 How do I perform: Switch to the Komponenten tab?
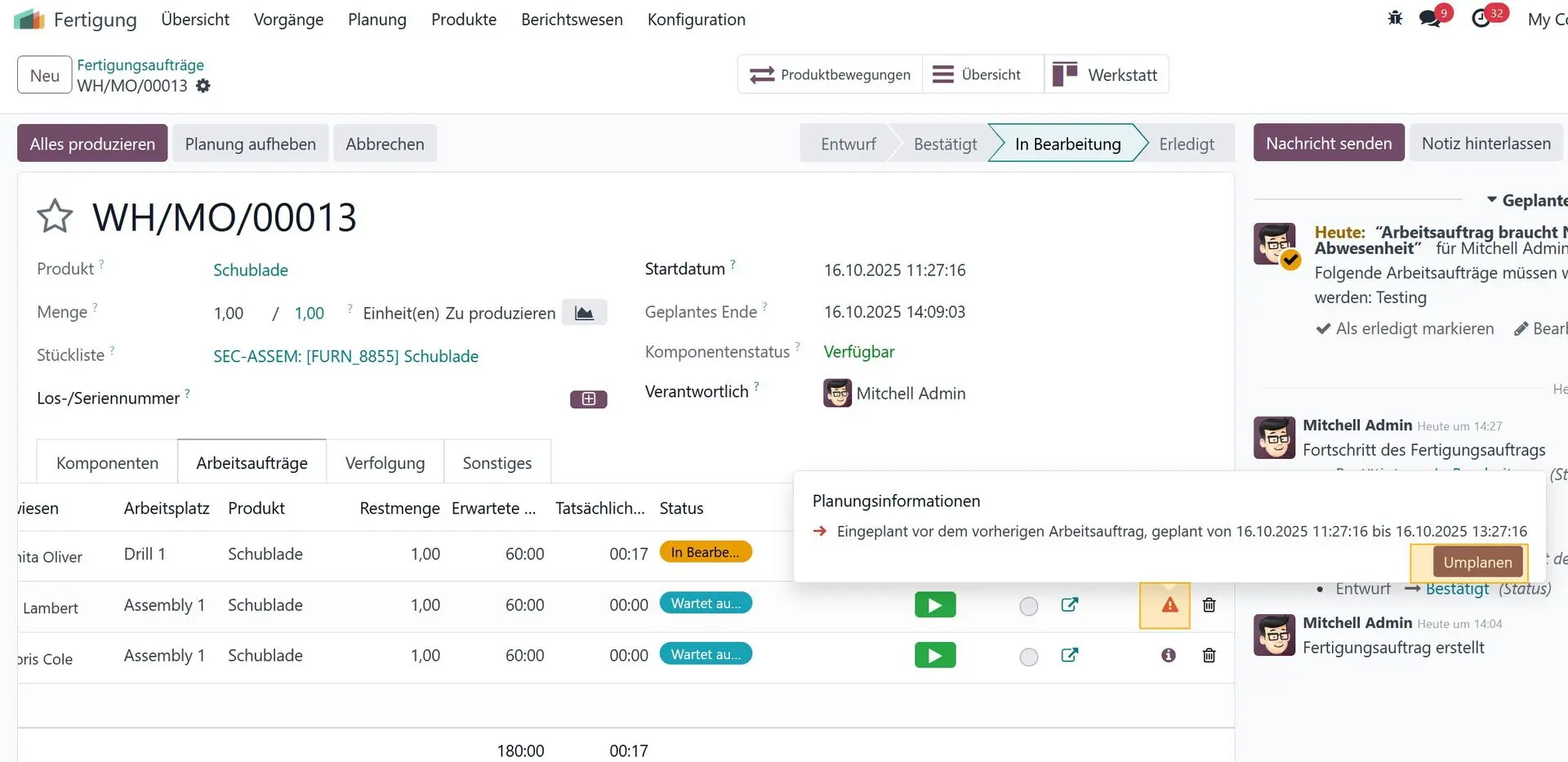[107, 463]
